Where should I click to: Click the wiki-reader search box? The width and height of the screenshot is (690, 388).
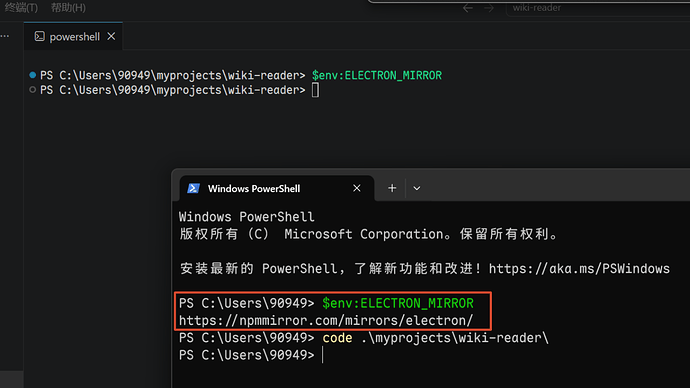(598, 8)
